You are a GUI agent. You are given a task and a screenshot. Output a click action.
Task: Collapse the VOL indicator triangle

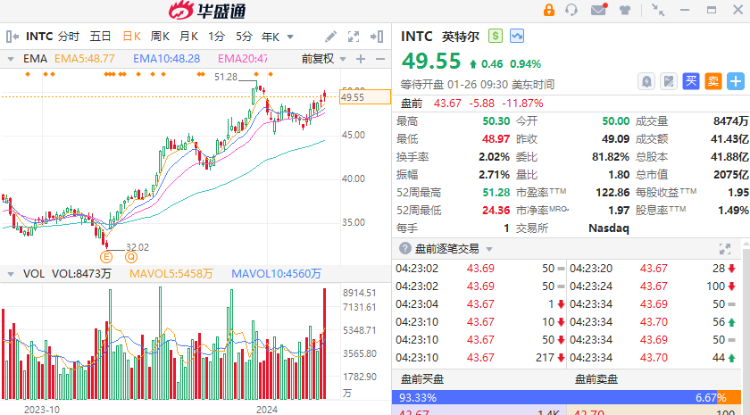[x=11, y=274]
